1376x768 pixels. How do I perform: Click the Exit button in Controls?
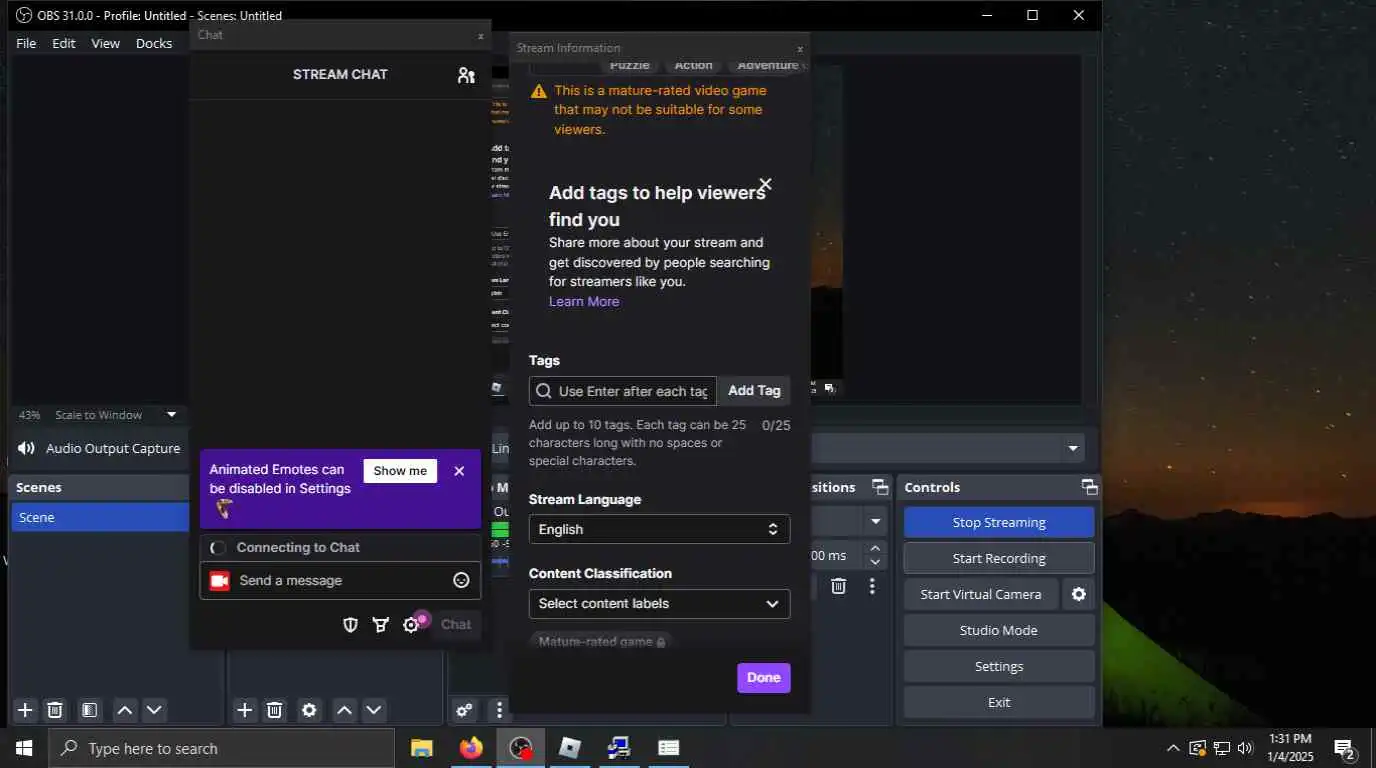point(999,702)
